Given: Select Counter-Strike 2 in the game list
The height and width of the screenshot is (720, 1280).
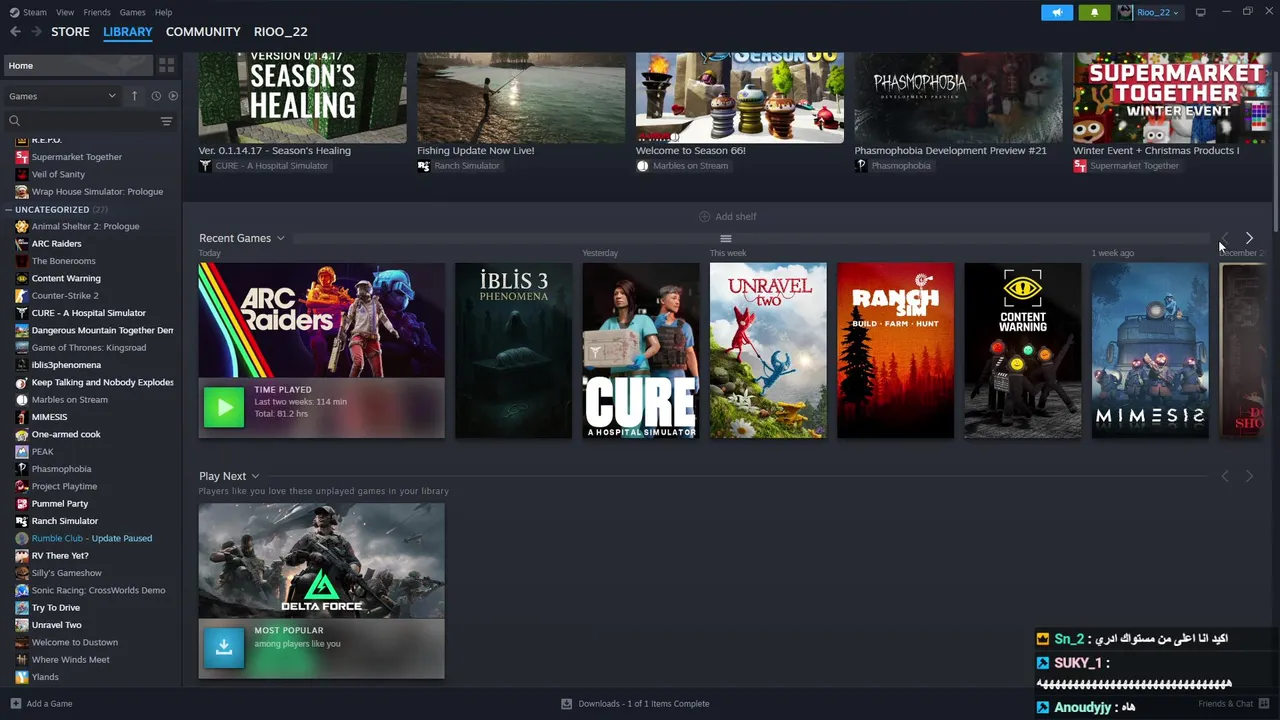Looking at the screenshot, I should pos(65,295).
